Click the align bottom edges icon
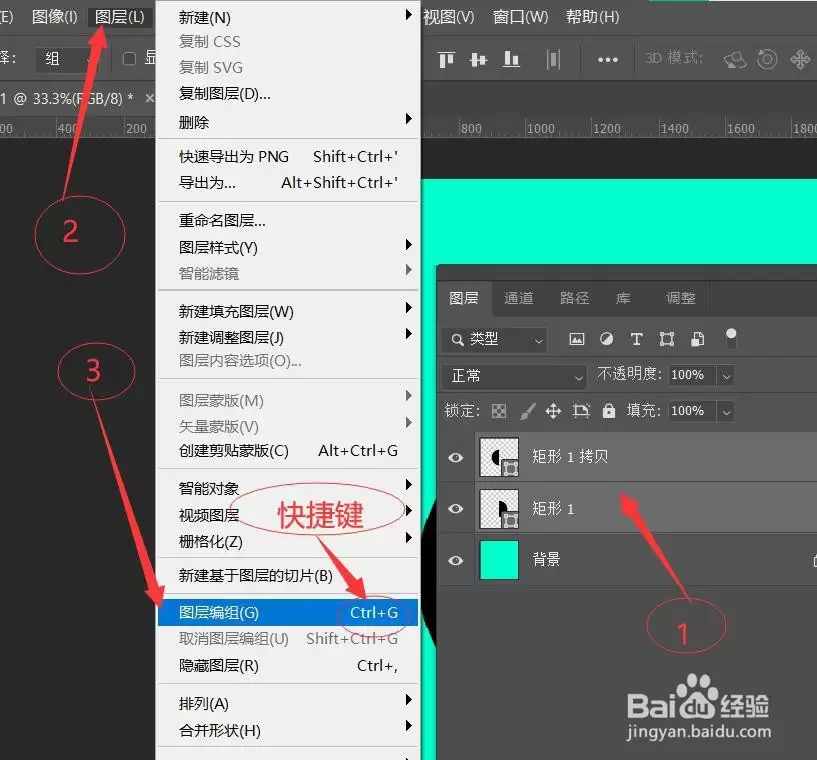817x760 pixels. (511, 59)
